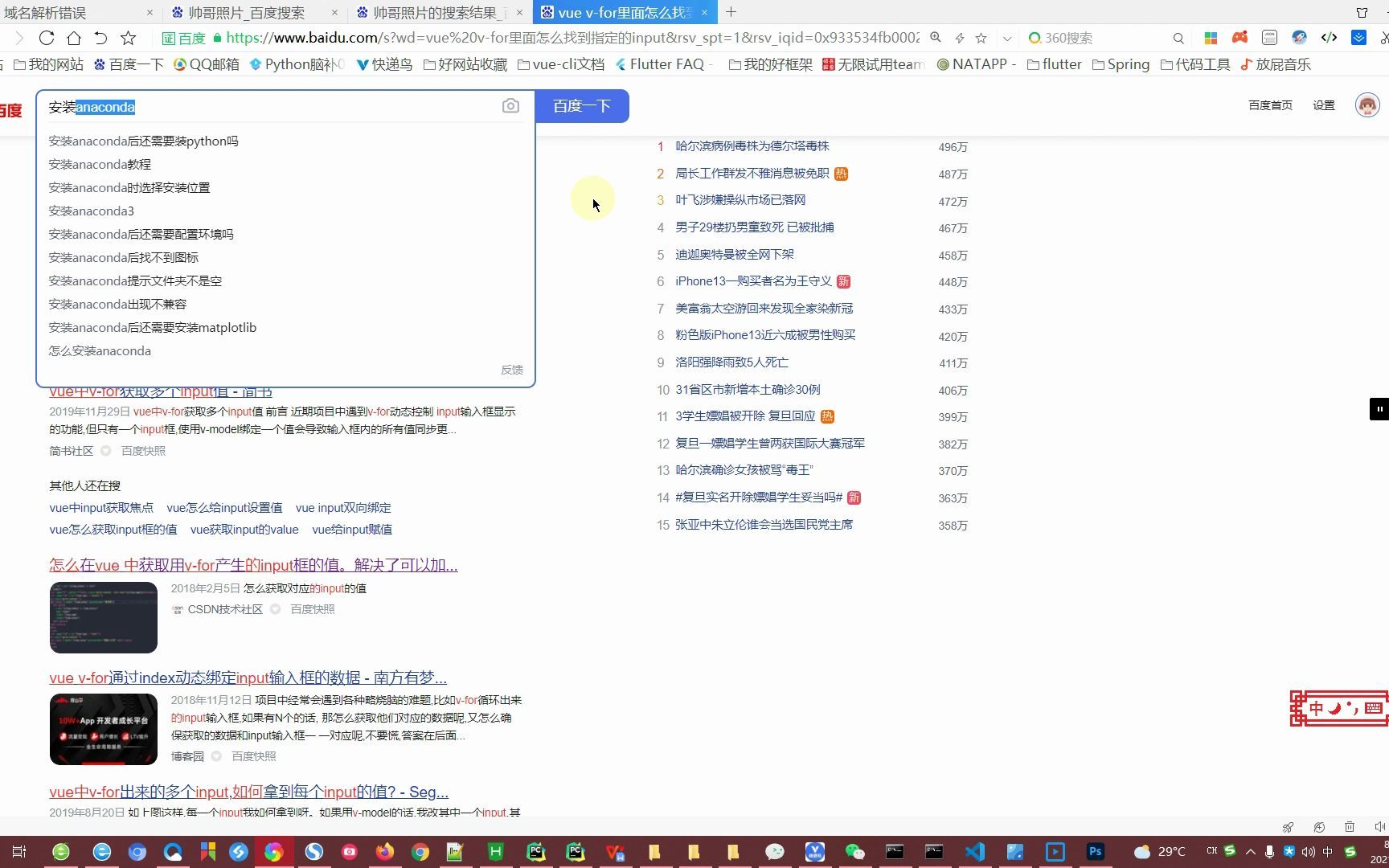Click the taskbar volume speaker icon

coord(1308,852)
